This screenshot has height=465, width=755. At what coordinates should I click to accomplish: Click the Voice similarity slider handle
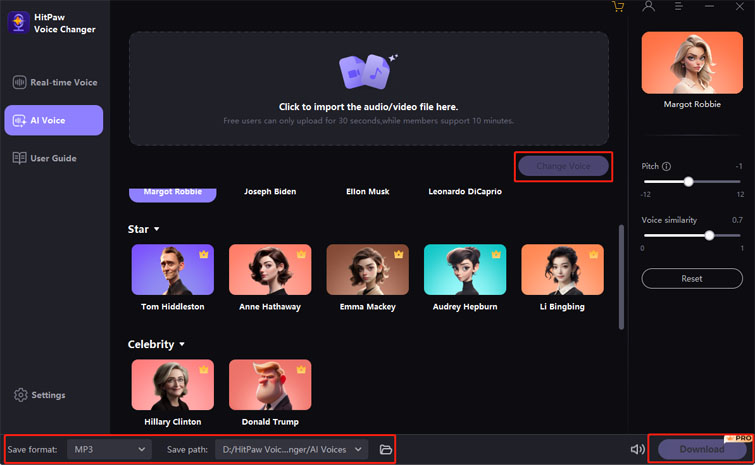(709, 235)
